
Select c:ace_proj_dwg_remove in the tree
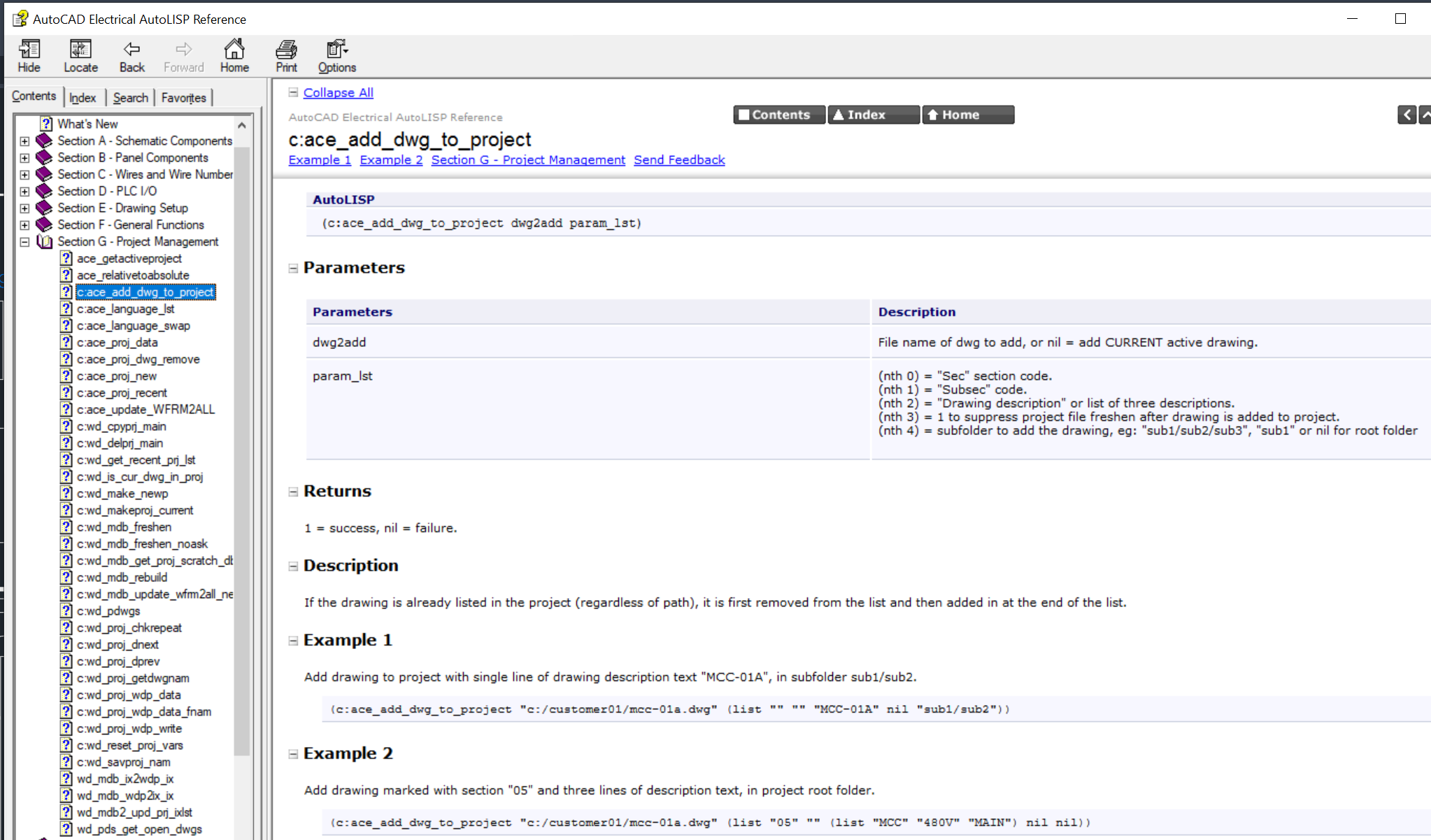click(138, 359)
